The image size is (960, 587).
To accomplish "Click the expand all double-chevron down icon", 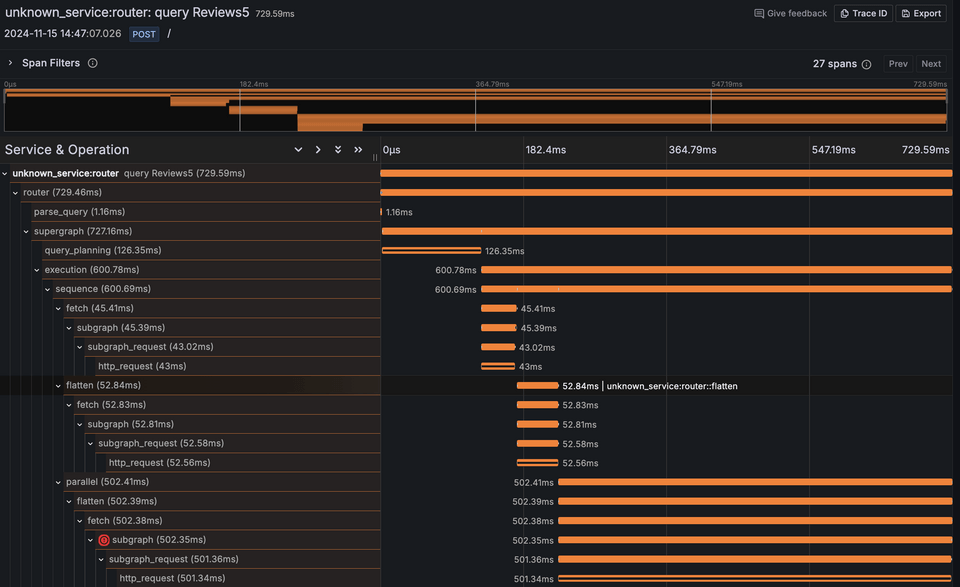I will (338, 149).
